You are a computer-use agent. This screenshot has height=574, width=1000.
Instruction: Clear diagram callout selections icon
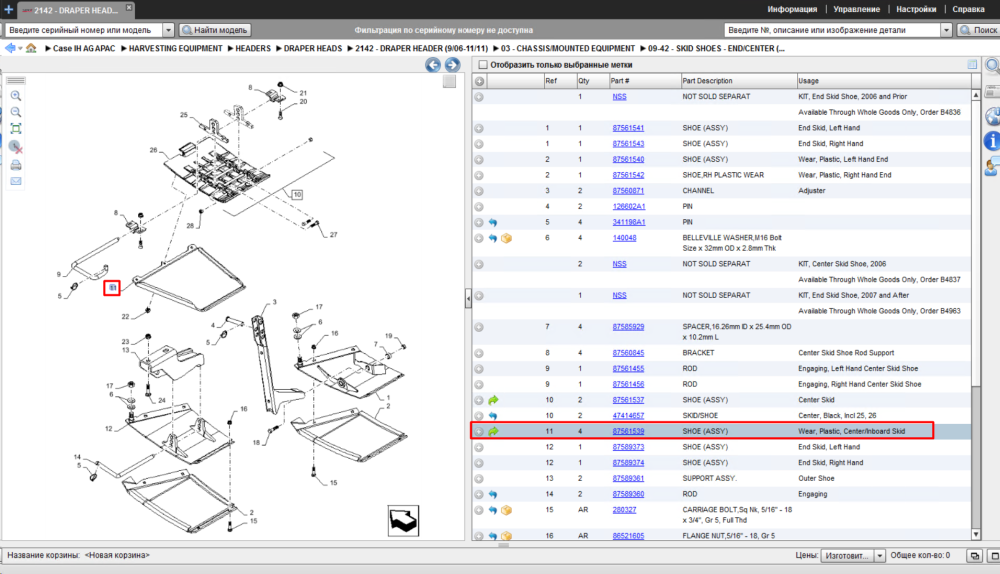click(x=16, y=147)
